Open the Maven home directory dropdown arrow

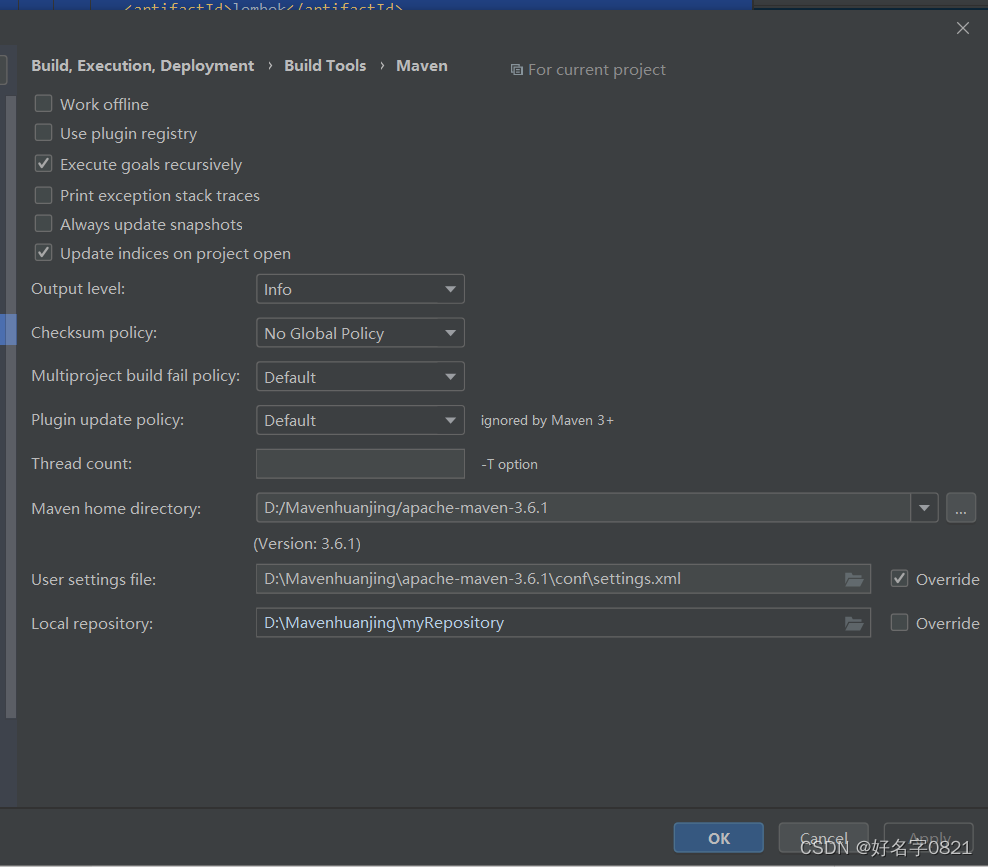click(x=923, y=508)
